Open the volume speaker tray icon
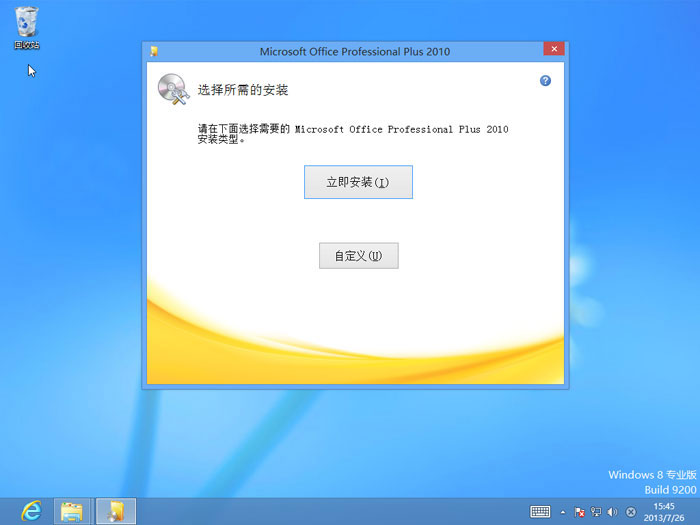This screenshot has height=525, width=700. click(611, 512)
